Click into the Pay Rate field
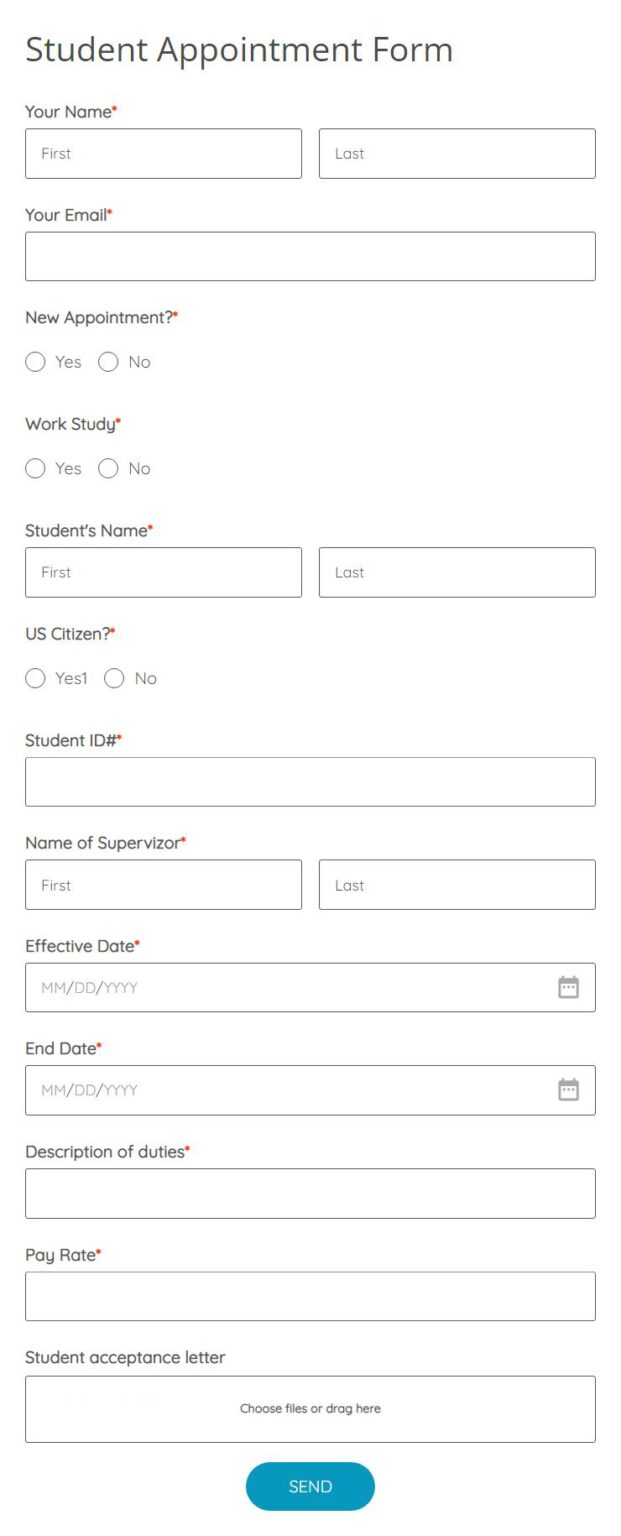The width and height of the screenshot is (621, 1536). [310, 1297]
